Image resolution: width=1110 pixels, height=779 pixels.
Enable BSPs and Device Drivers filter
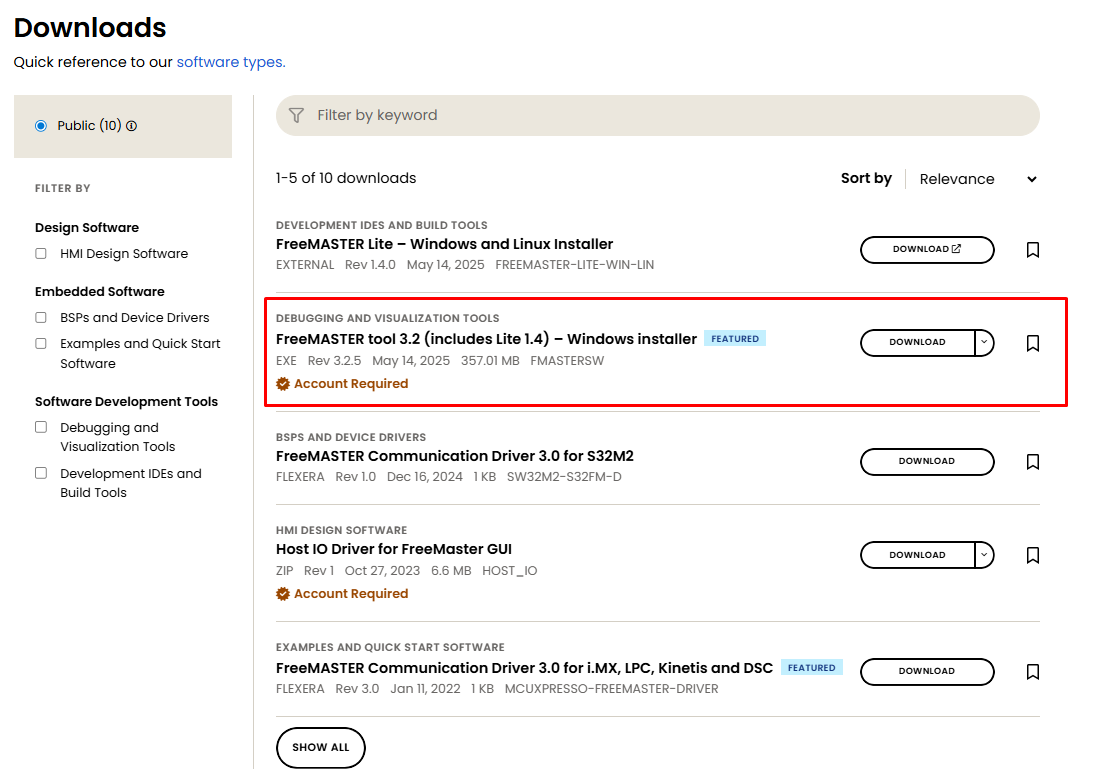click(41, 318)
